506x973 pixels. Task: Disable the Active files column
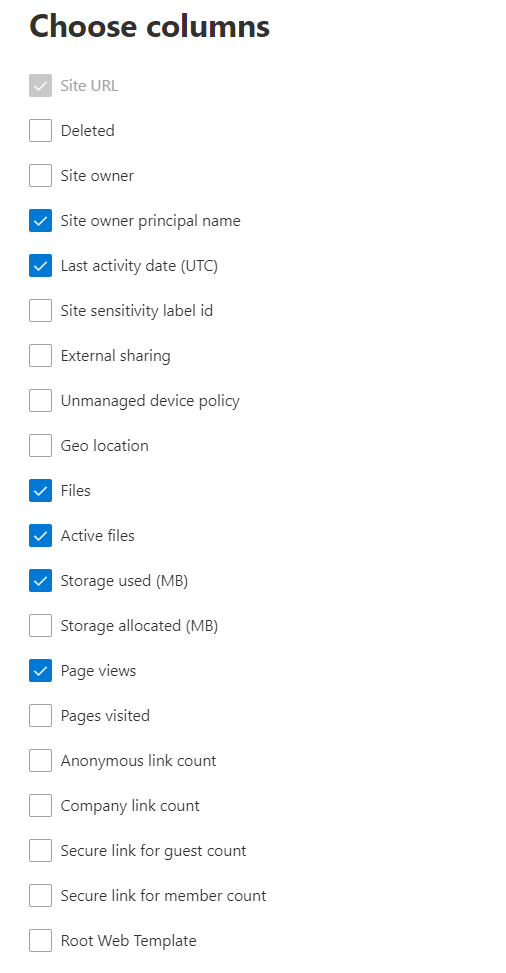click(x=40, y=536)
